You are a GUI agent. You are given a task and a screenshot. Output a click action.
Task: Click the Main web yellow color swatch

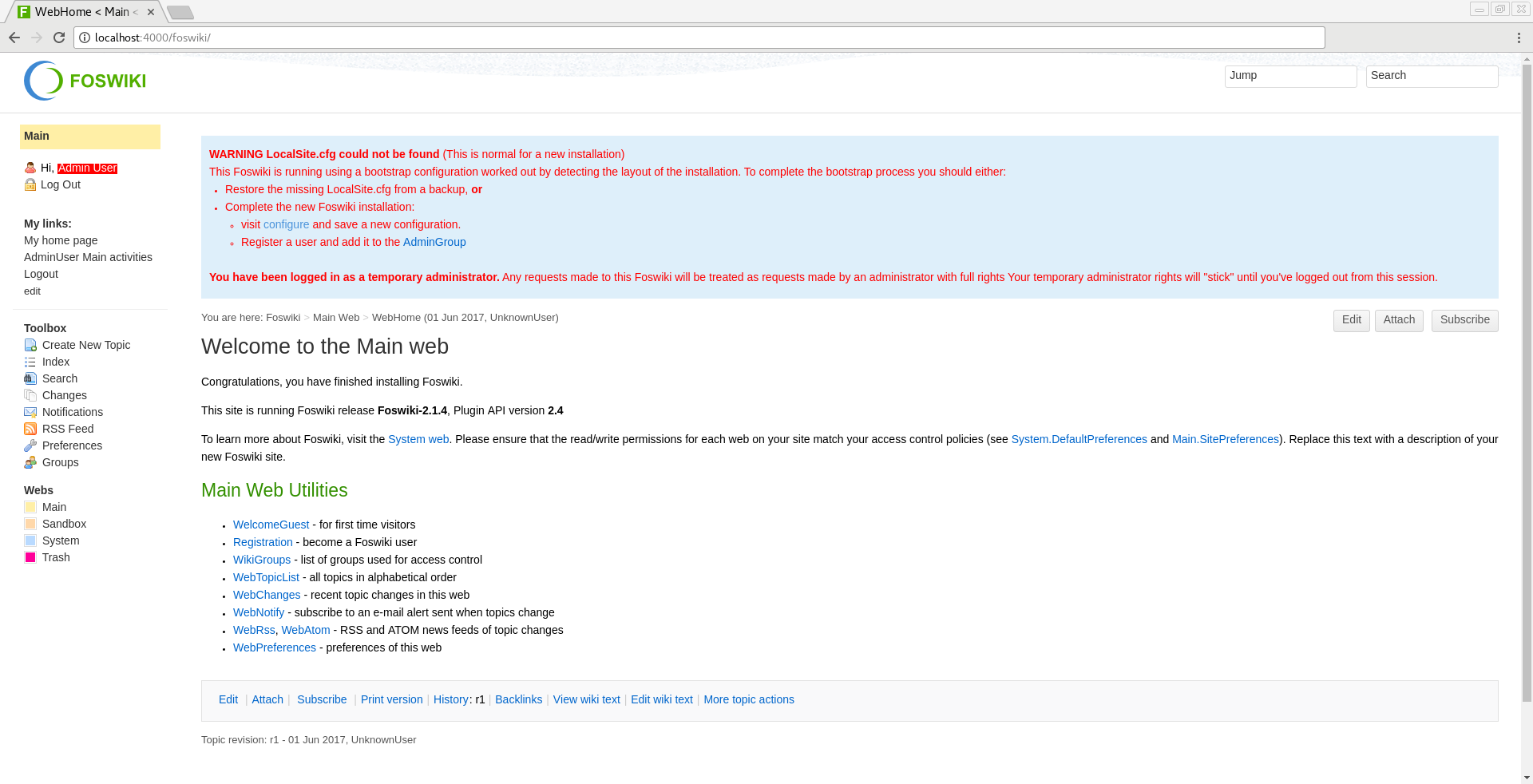pyautogui.click(x=30, y=507)
